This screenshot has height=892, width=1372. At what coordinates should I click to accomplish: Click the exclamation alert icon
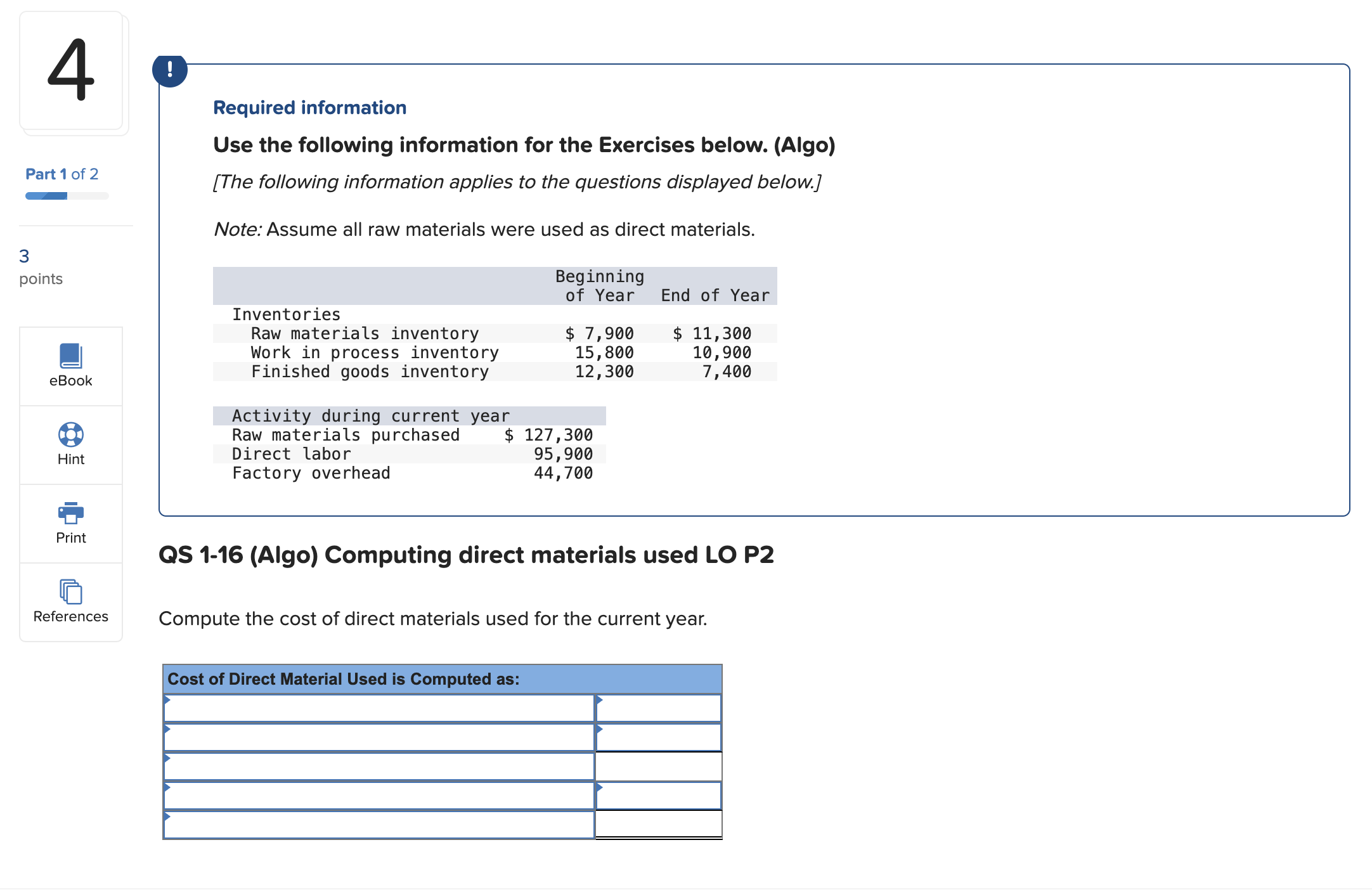pos(170,70)
